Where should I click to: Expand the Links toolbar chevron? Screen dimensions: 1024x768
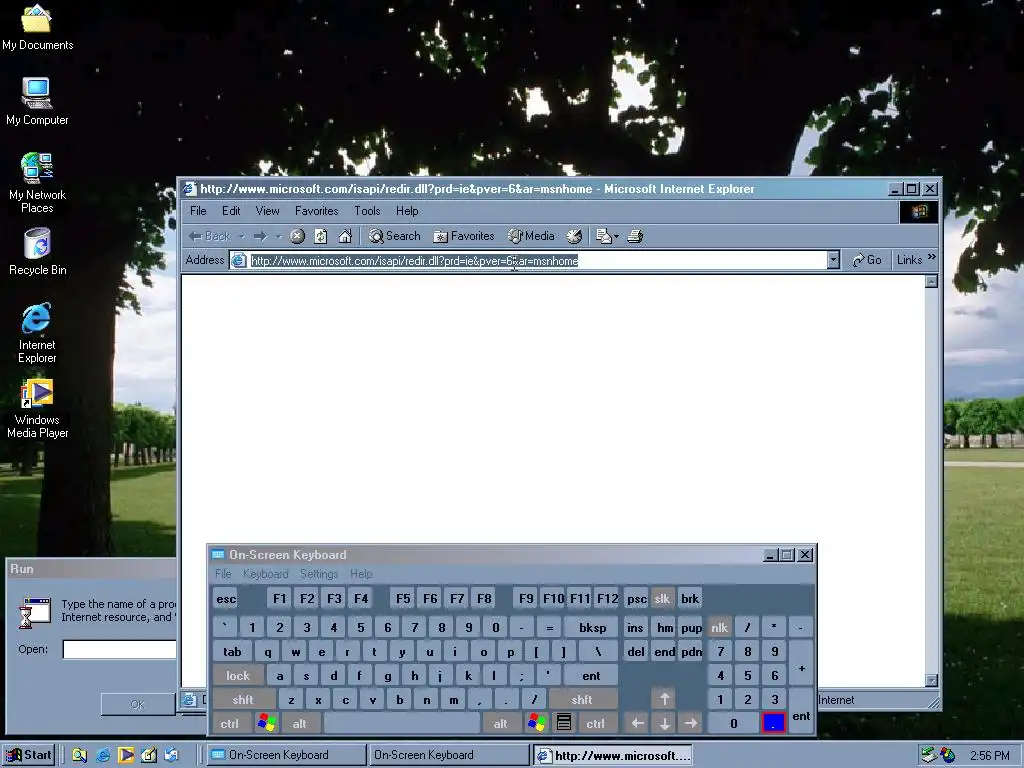[932, 257]
